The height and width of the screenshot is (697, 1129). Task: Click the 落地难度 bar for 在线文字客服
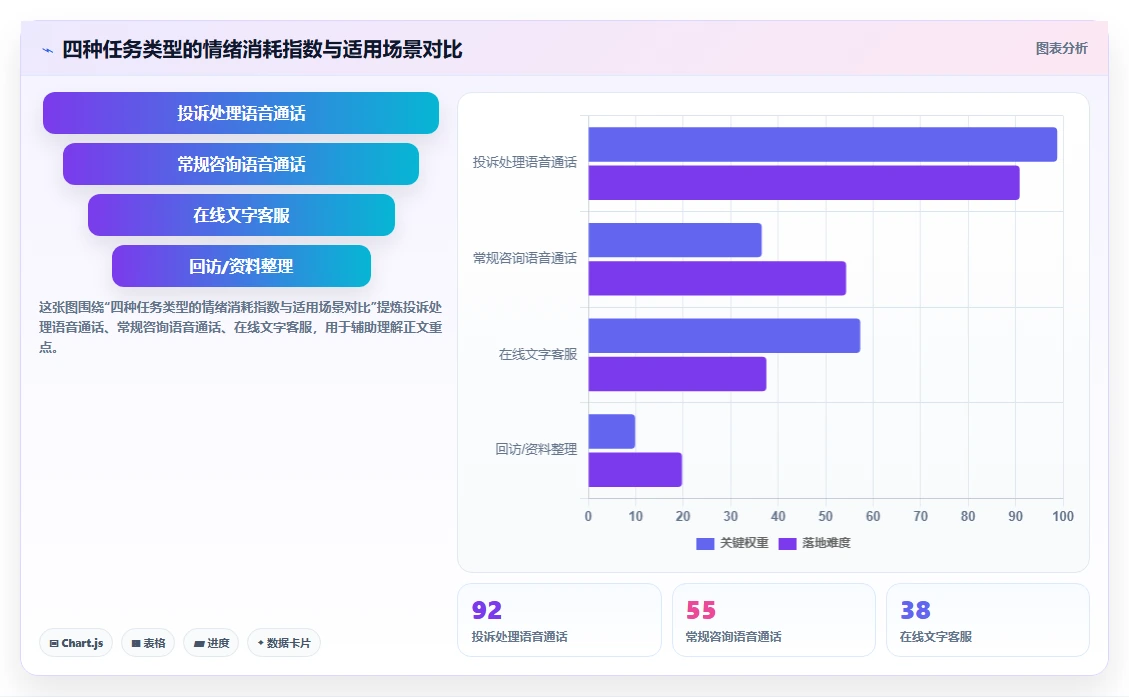[677, 374]
